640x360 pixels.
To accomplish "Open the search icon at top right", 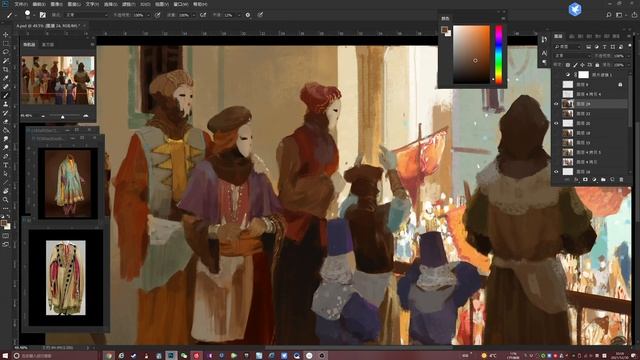I will [x=609, y=15].
